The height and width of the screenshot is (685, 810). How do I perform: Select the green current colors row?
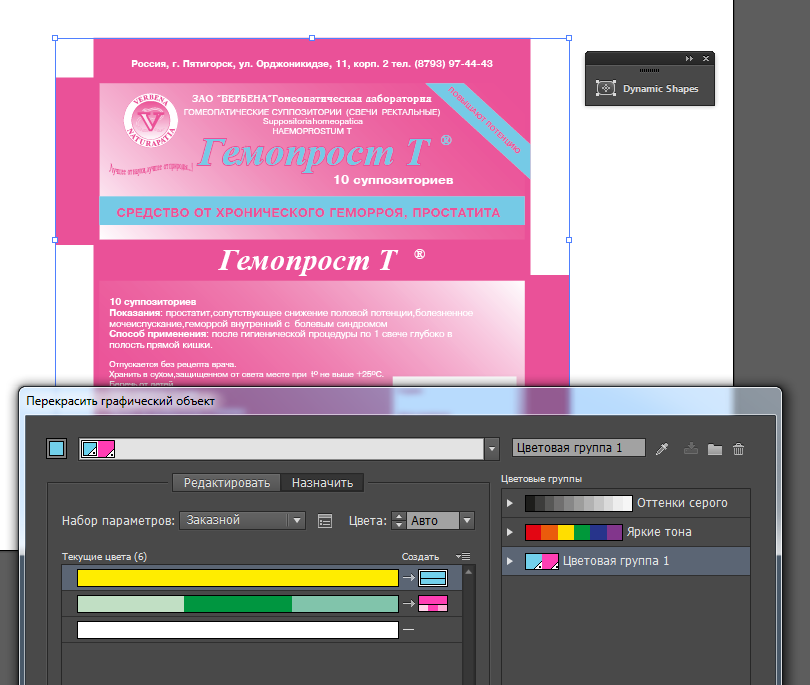[x=238, y=604]
